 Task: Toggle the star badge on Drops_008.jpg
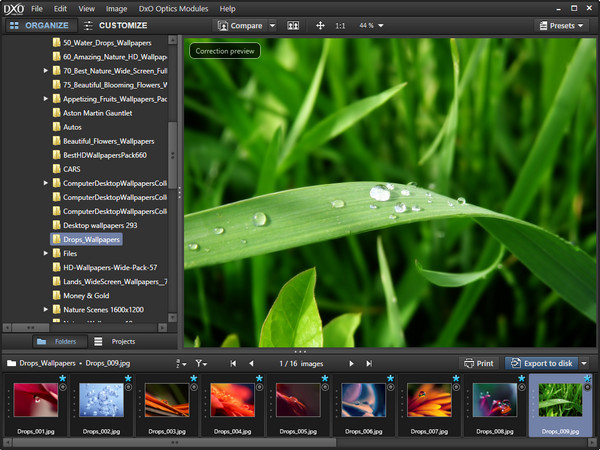[522, 379]
